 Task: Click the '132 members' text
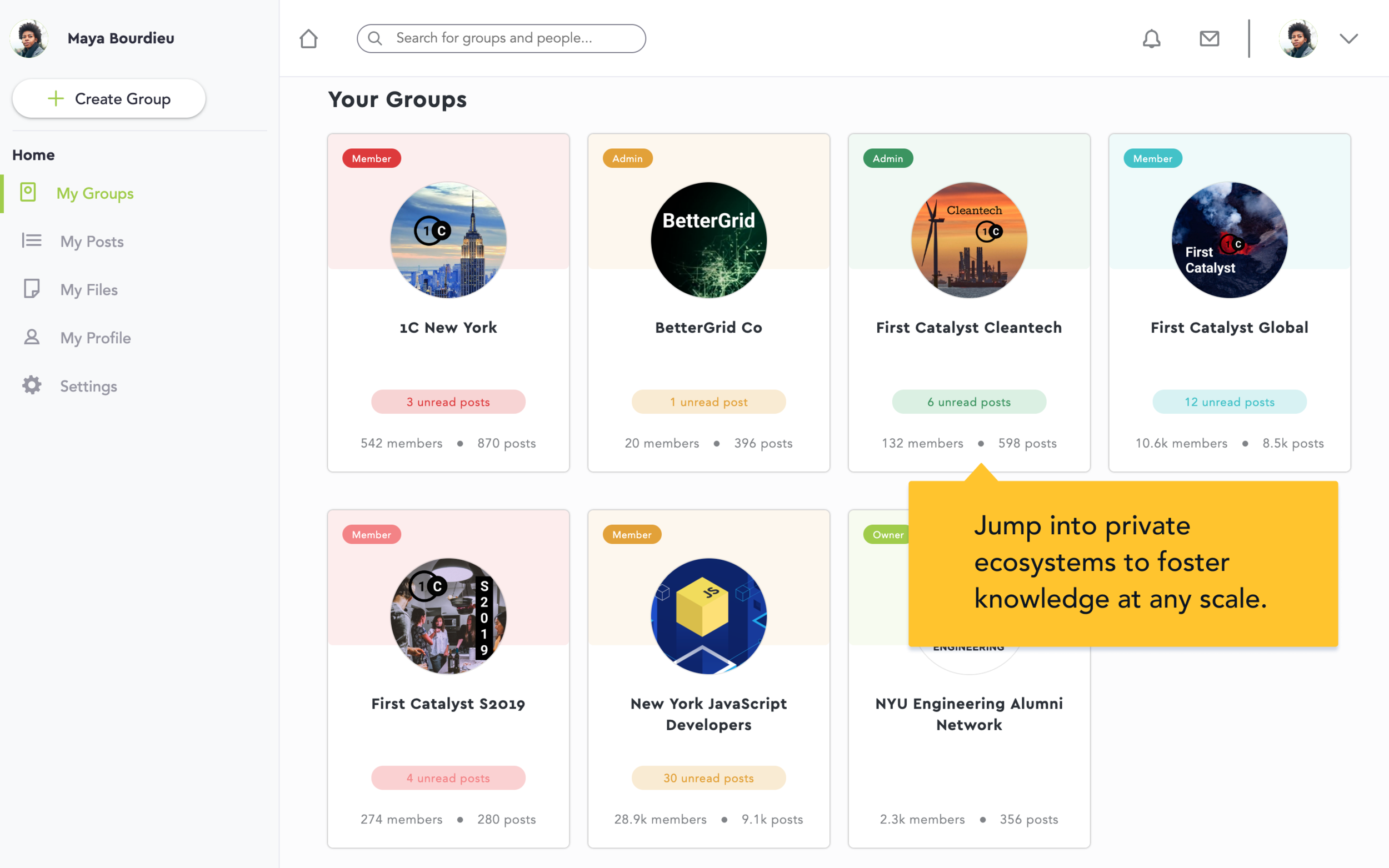pos(922,443)
